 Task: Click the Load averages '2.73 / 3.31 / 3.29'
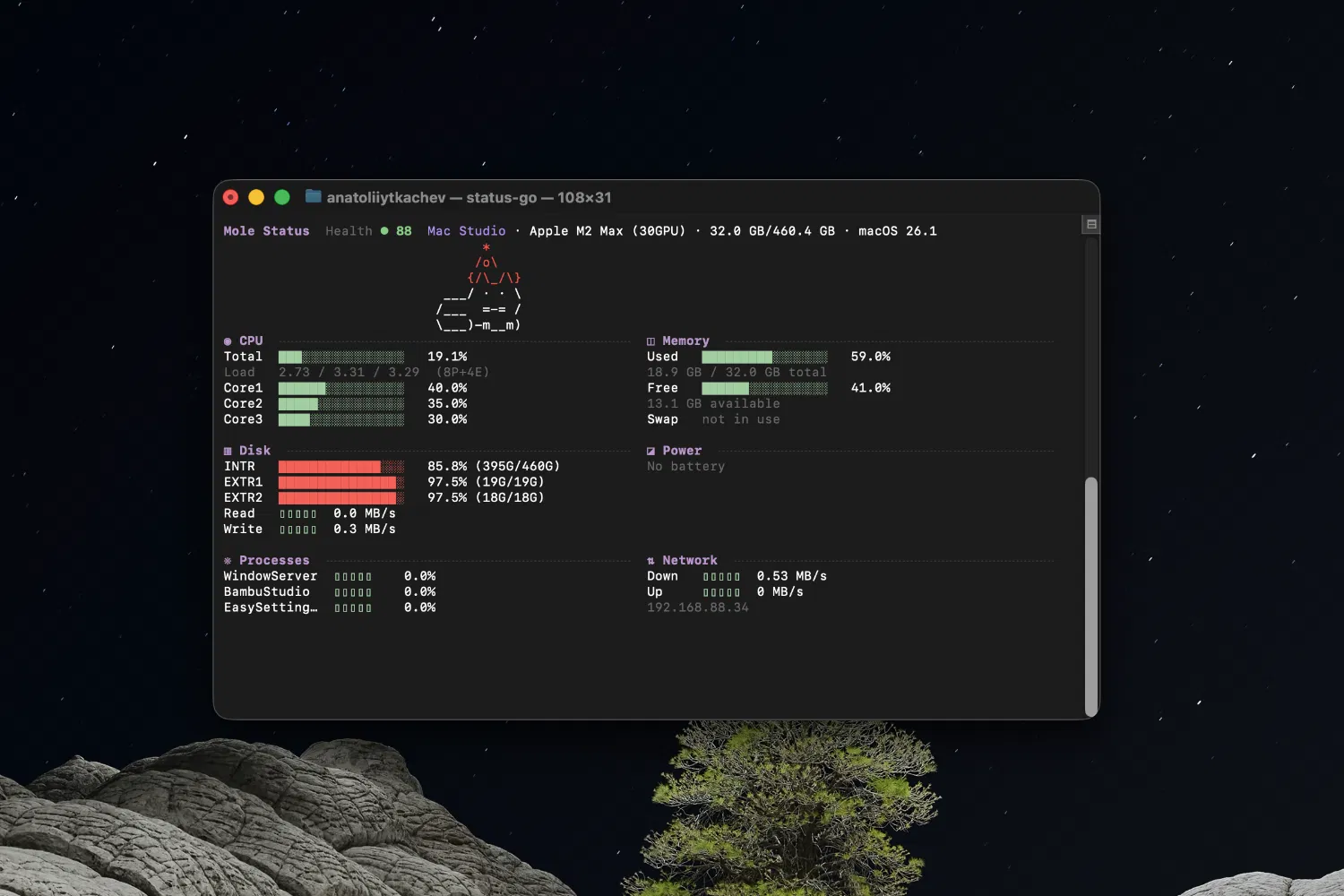[349, 373]
